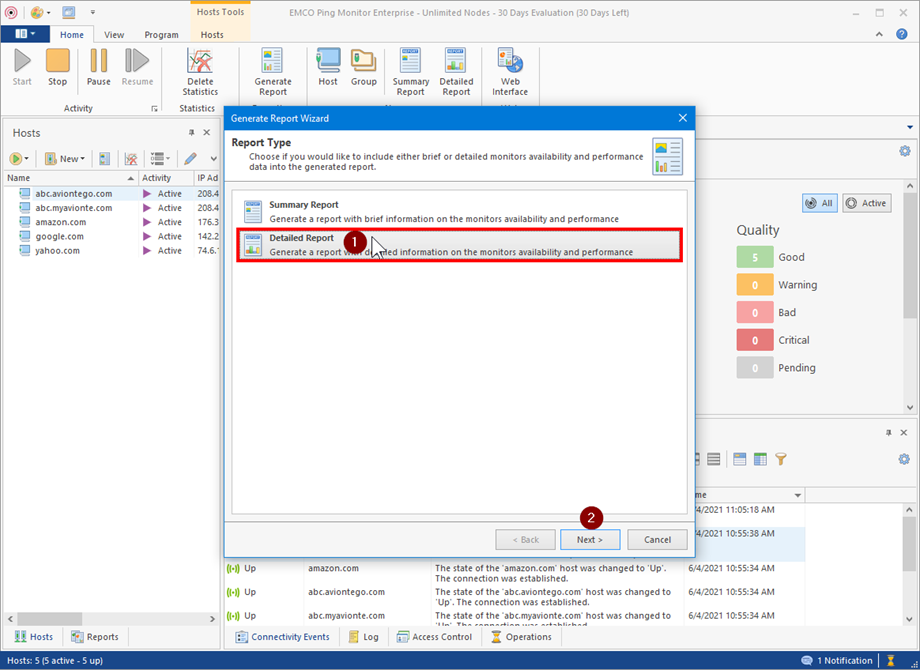920x670 pixels.
Task: Open the ribbon's Detailed Report
Action: click(456, 72)
